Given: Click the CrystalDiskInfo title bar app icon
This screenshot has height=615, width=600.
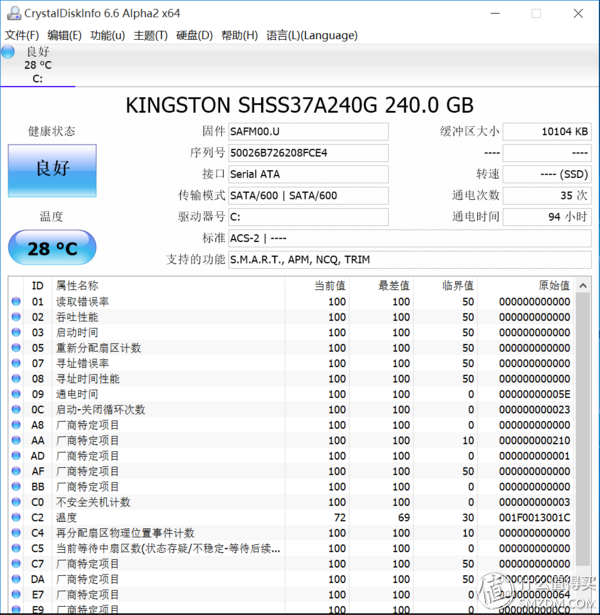Looking at the screenshot, I should (x=14, y=13).
